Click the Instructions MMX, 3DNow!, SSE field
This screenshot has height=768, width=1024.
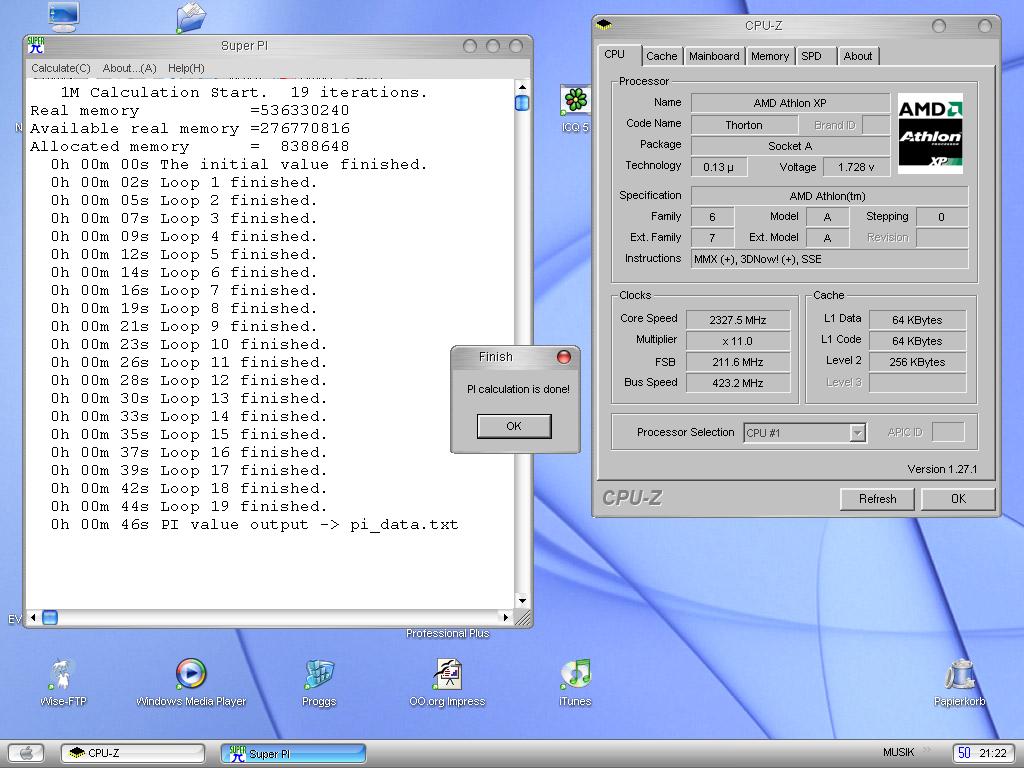coord(829,259)
